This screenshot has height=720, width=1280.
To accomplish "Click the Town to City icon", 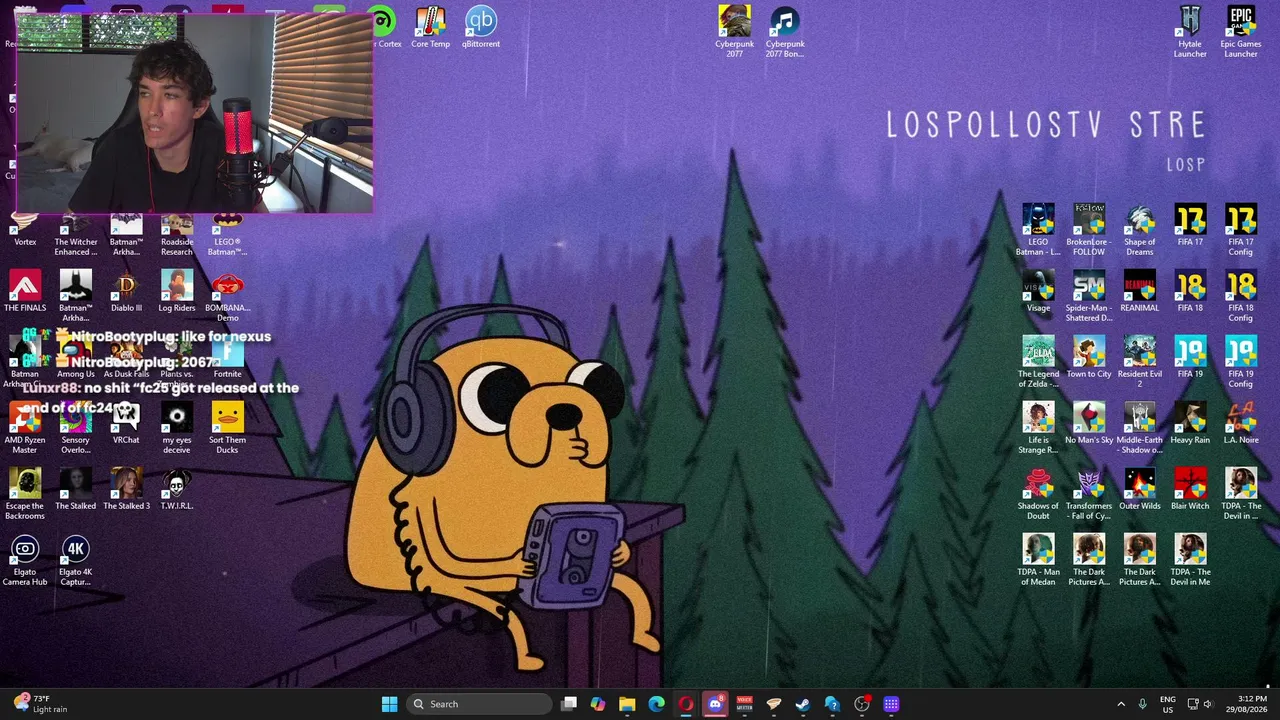I will point(1089,357).
